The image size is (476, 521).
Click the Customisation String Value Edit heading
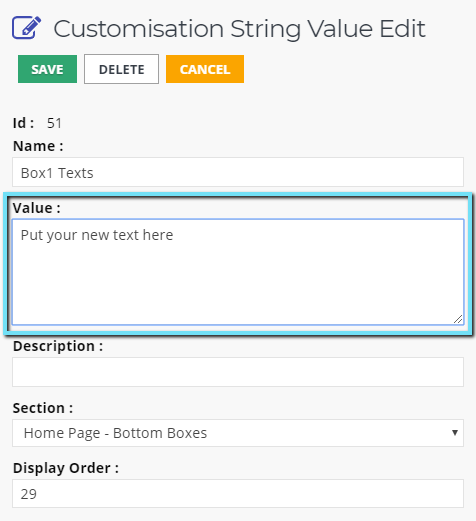coord(239,29)
